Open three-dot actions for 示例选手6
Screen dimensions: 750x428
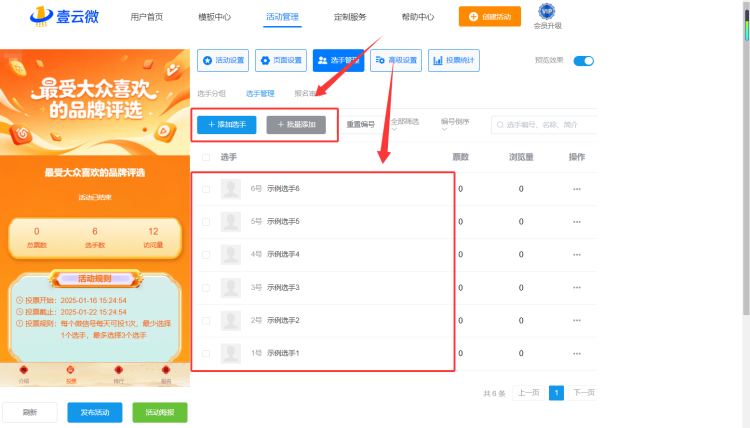click(x=577, y=189)
